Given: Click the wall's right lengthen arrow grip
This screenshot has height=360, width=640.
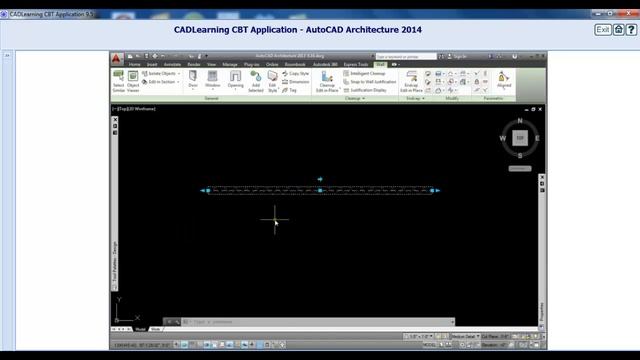Looking at the screenshot, I should coord(438,191).
